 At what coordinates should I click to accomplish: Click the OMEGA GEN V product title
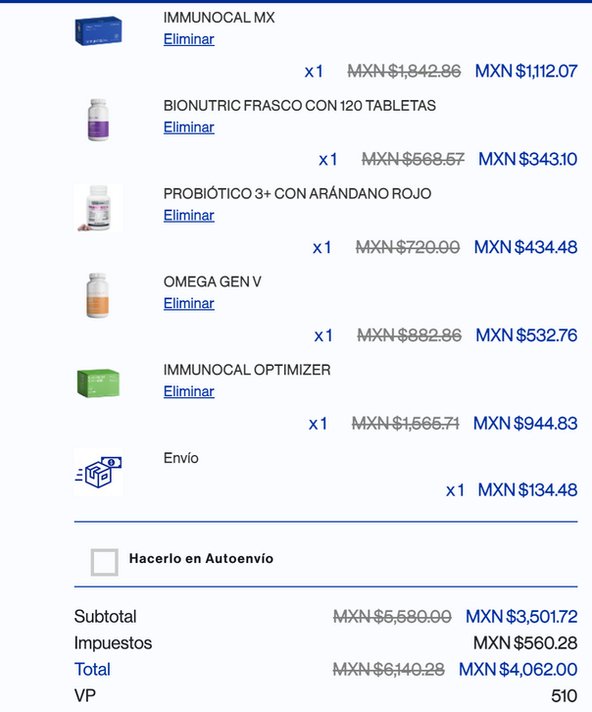tap(212, 282)
